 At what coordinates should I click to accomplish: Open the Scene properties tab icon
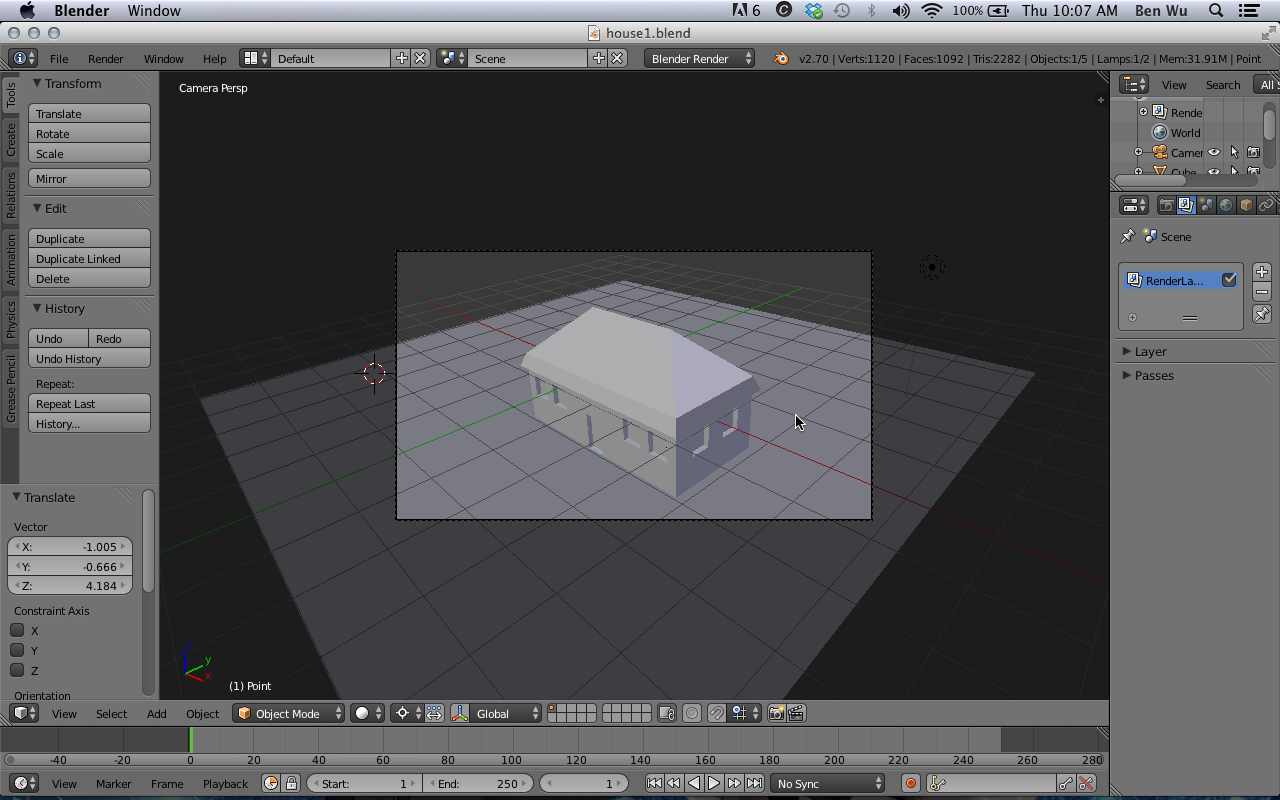1206,205
